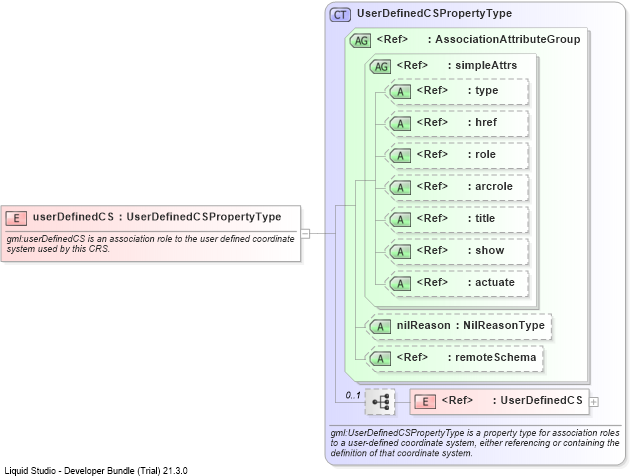Select the ': href' attribute label
The width and height of the screenshot is (630, 476).
pos(482,122)
